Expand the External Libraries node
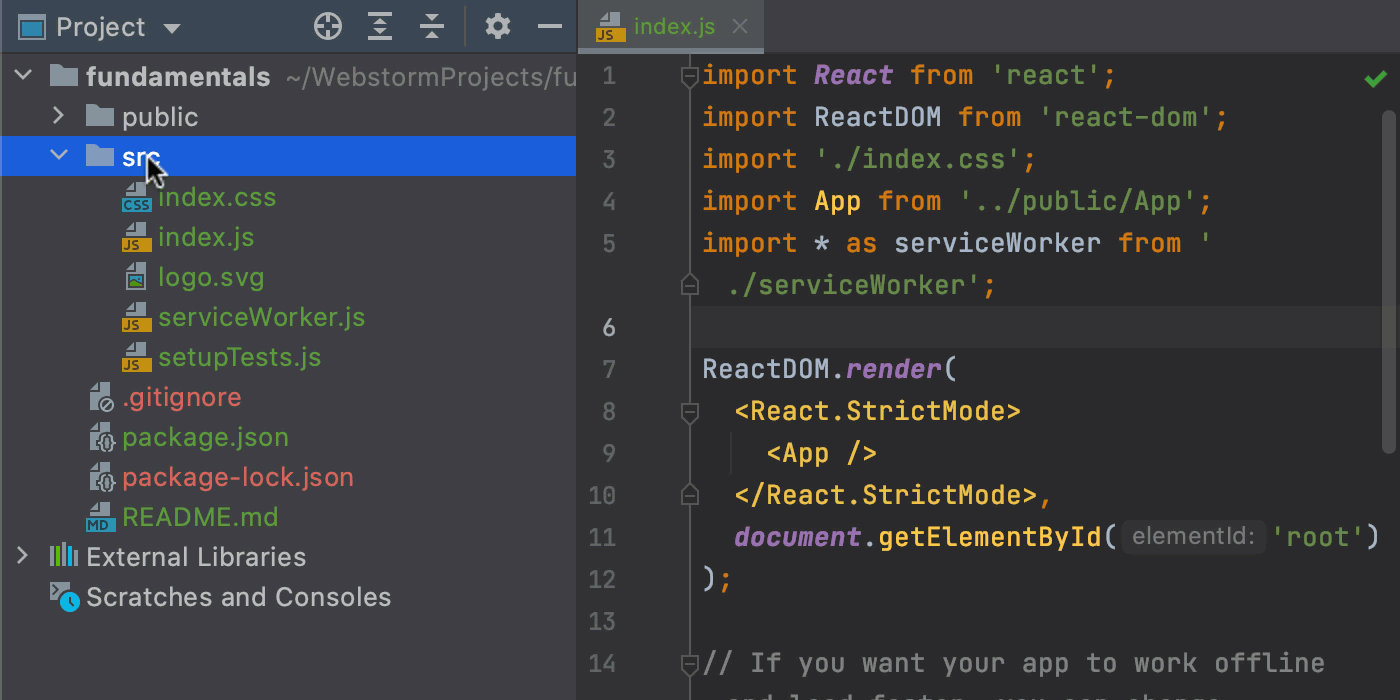The width and height of the screenshot is (1400, 700). pos(22,557)
